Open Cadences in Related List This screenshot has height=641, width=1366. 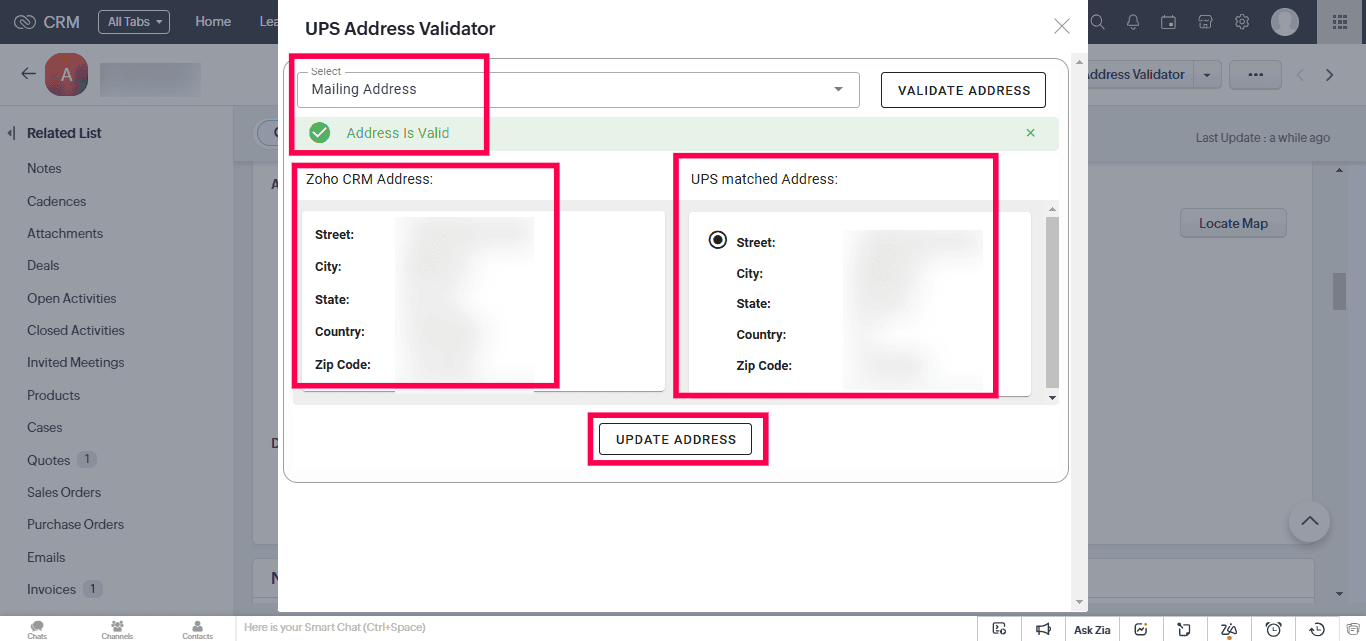[56, 201]
